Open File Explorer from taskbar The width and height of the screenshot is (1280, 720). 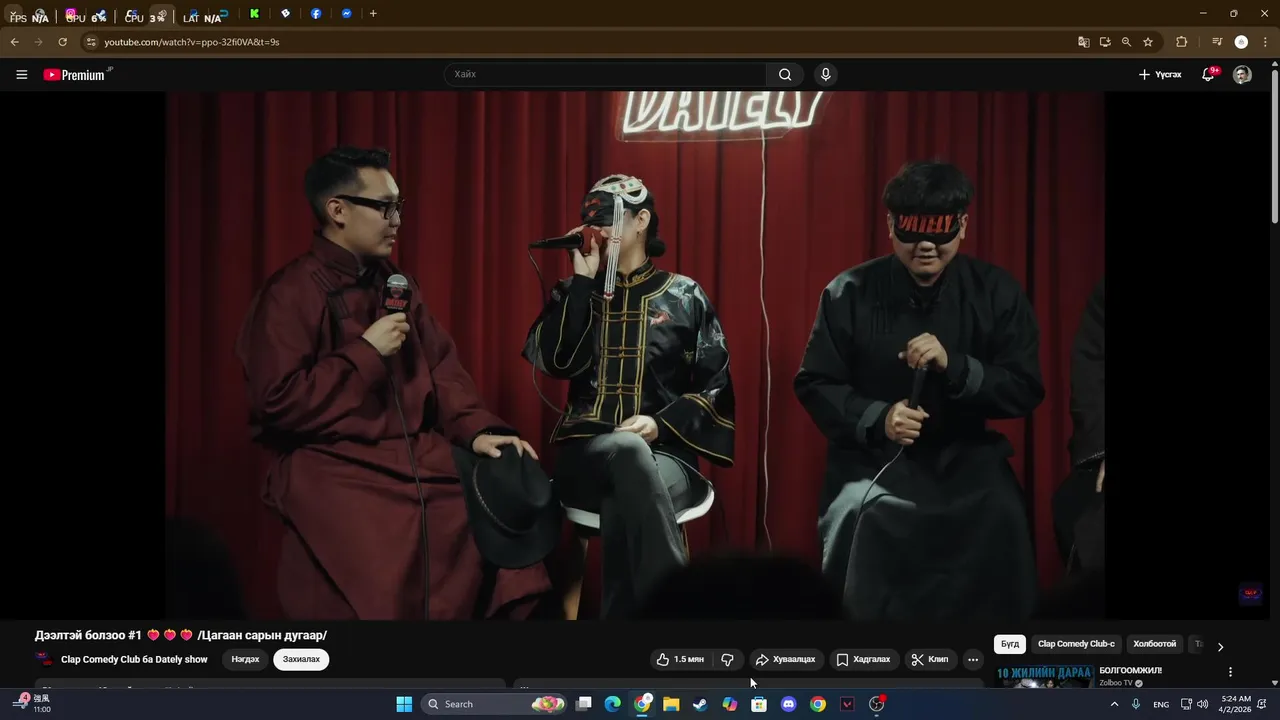point(671,704)
